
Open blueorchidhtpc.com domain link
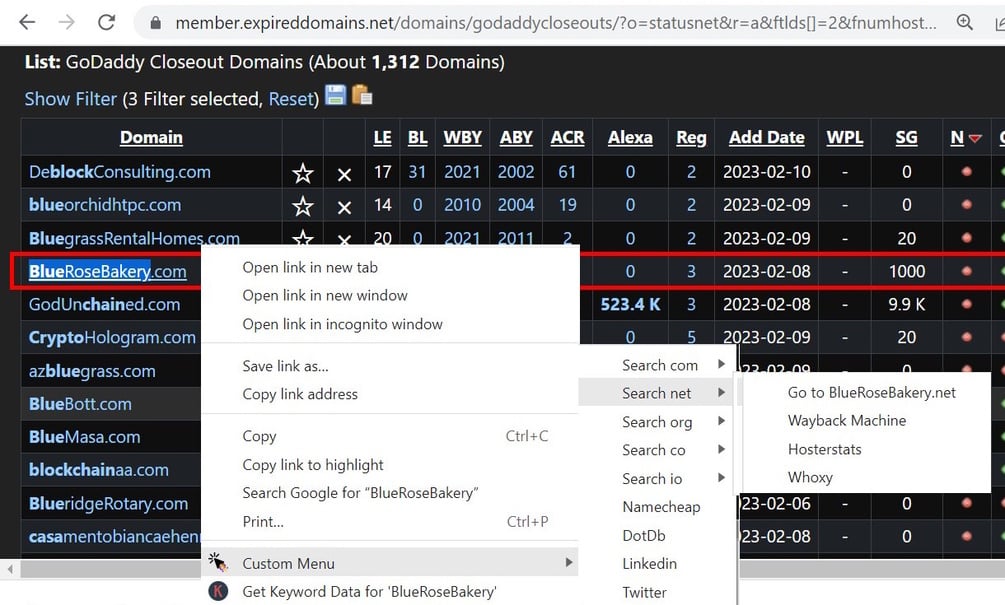pos(105,205)
